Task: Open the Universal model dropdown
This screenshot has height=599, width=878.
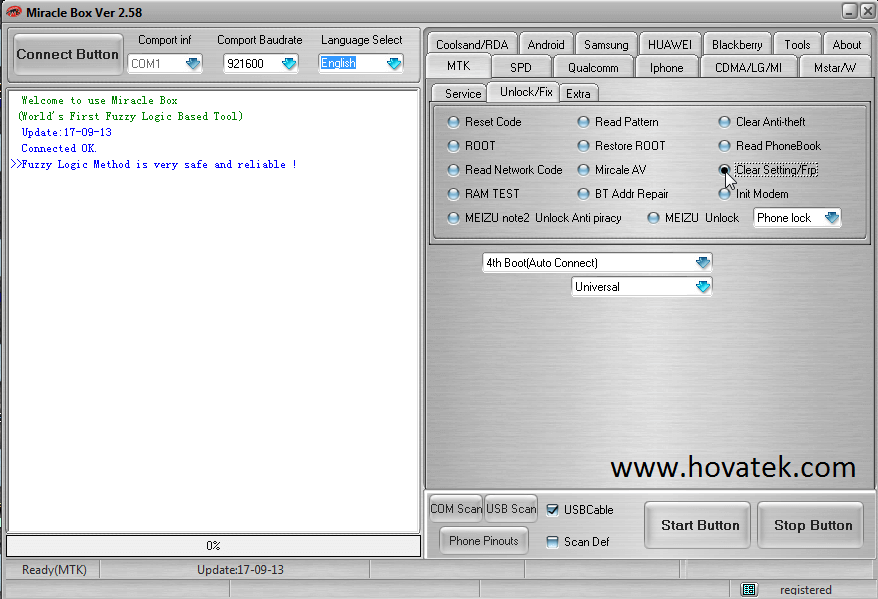Action: coord(642,287)
